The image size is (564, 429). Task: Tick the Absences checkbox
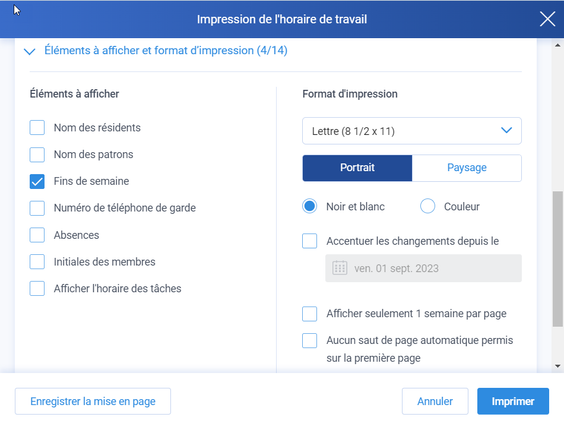pos(37,235)
